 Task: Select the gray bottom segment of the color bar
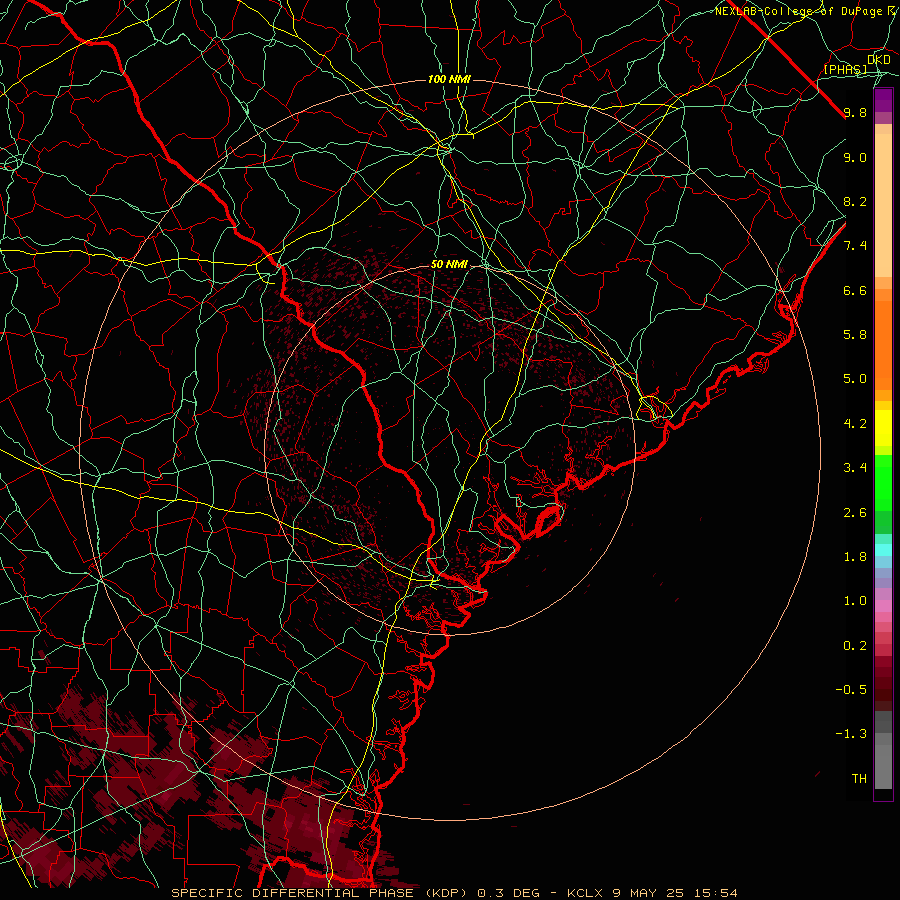click(x=883, y=767)
